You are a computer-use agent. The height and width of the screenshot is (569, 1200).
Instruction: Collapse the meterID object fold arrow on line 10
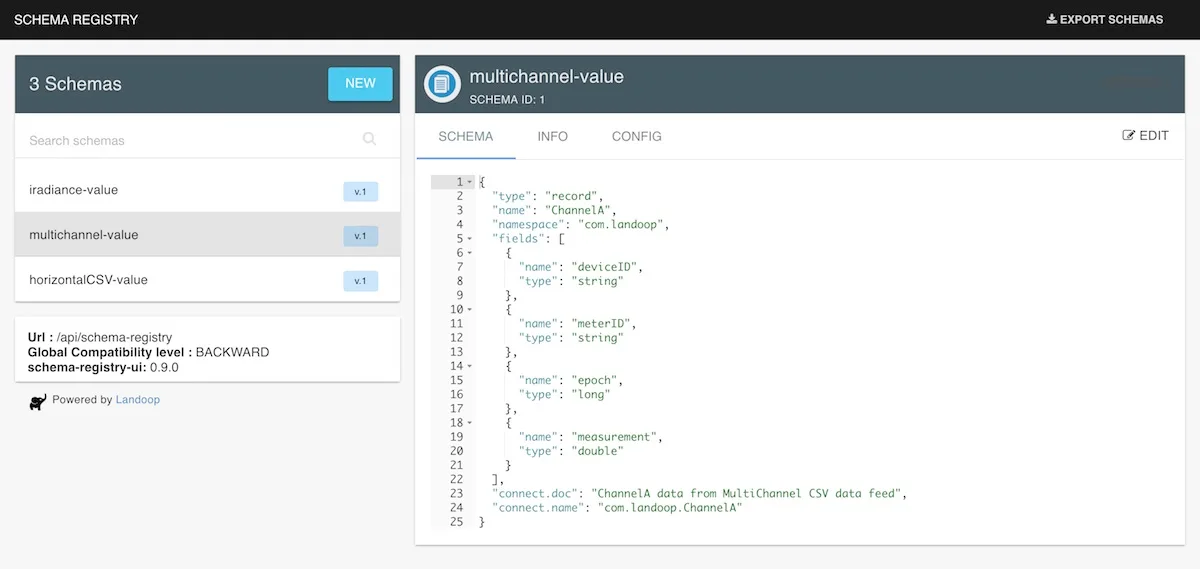coord(470,310)
